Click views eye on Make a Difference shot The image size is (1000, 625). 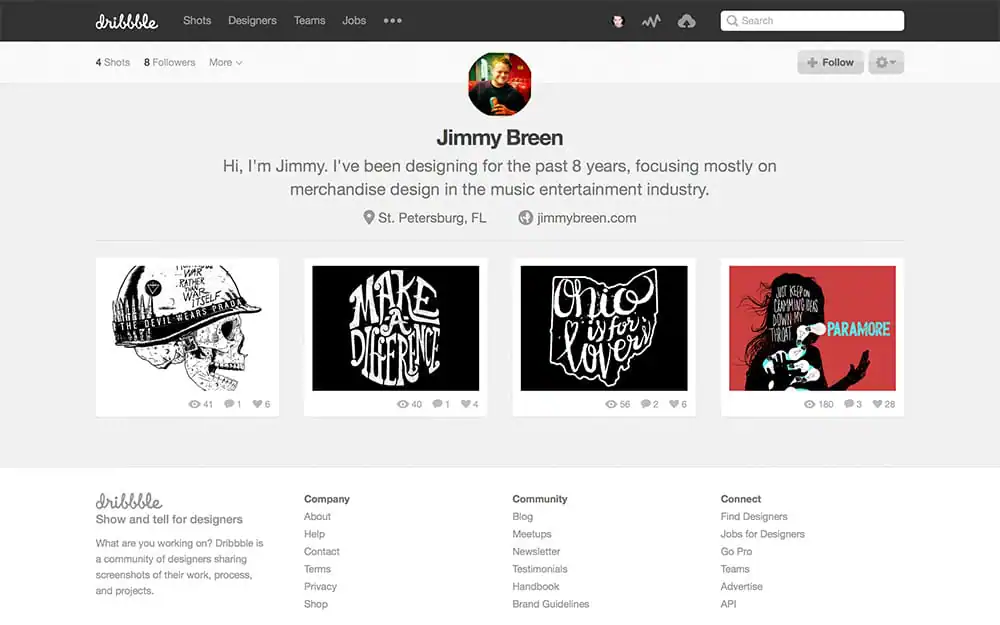(402, 404)
